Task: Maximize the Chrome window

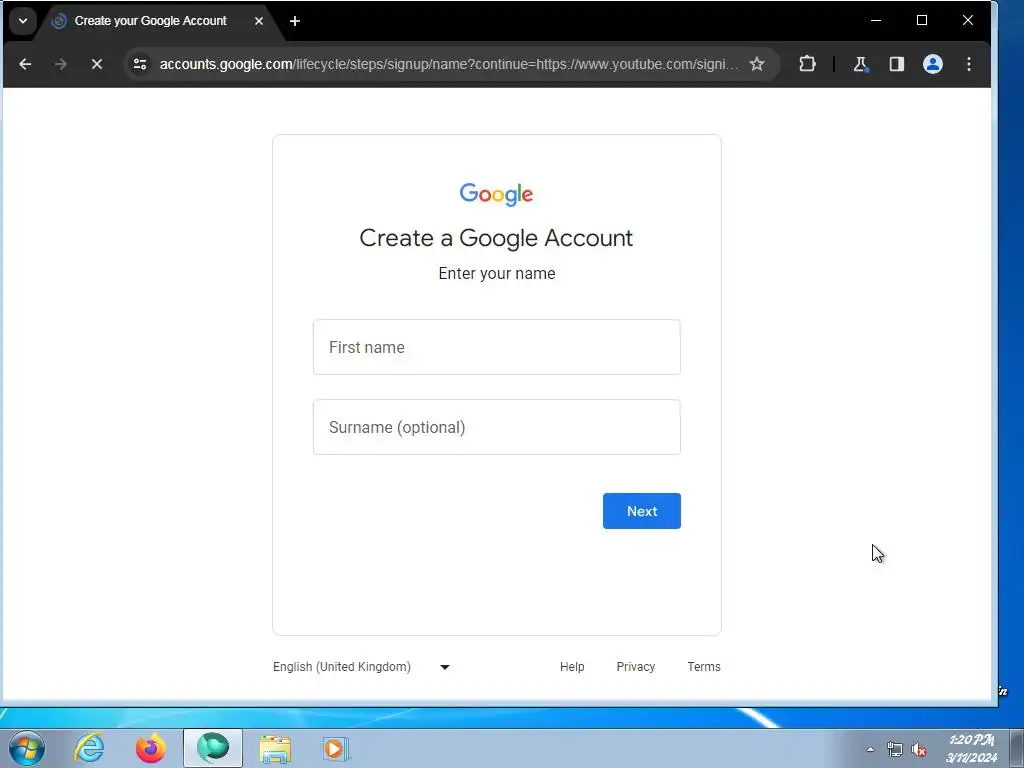Action: pos(921,21)
